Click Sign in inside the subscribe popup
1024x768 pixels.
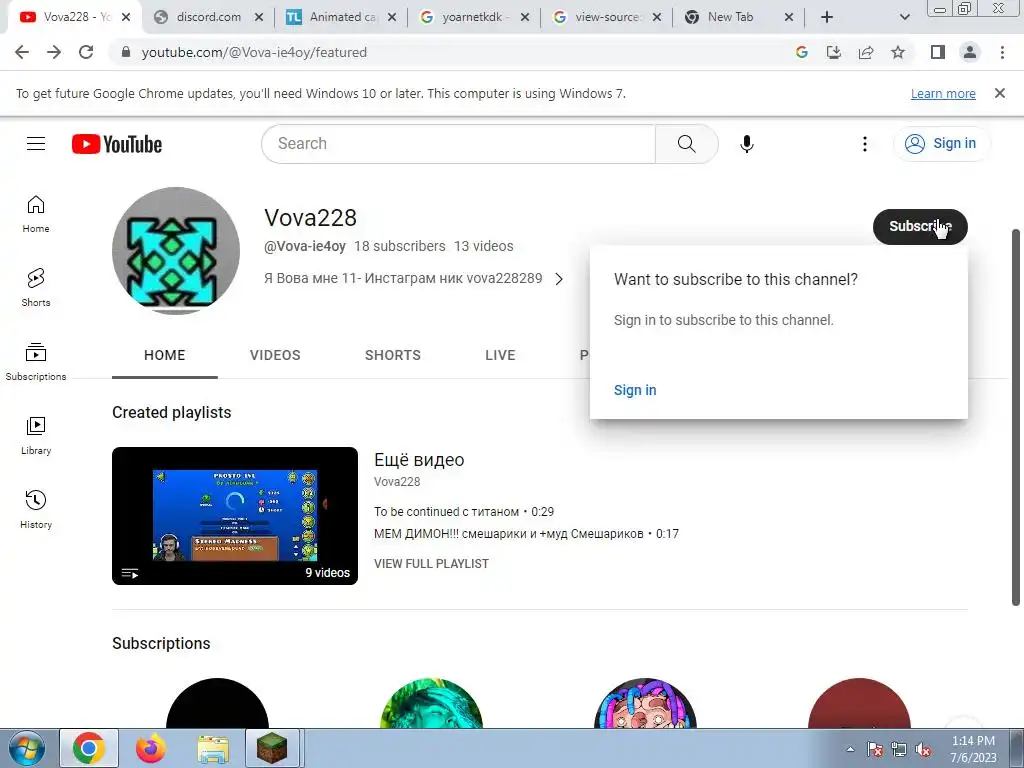pyautogui.click(x=635, y=390)
